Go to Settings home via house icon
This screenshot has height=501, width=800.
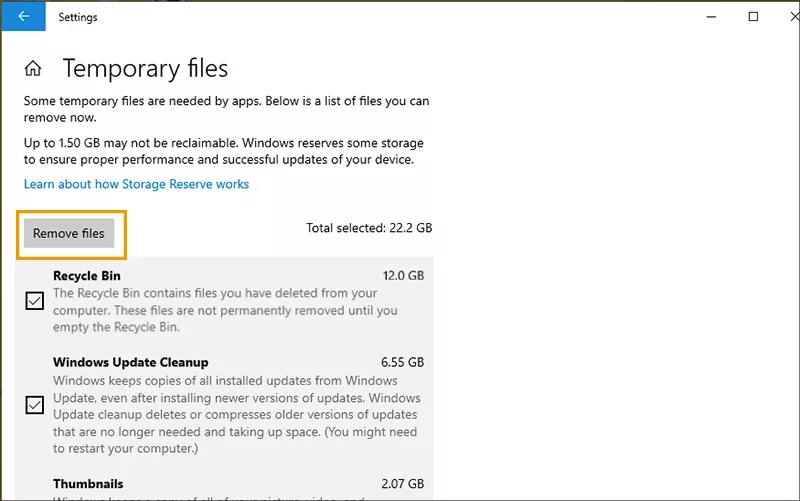click(33, 69)
